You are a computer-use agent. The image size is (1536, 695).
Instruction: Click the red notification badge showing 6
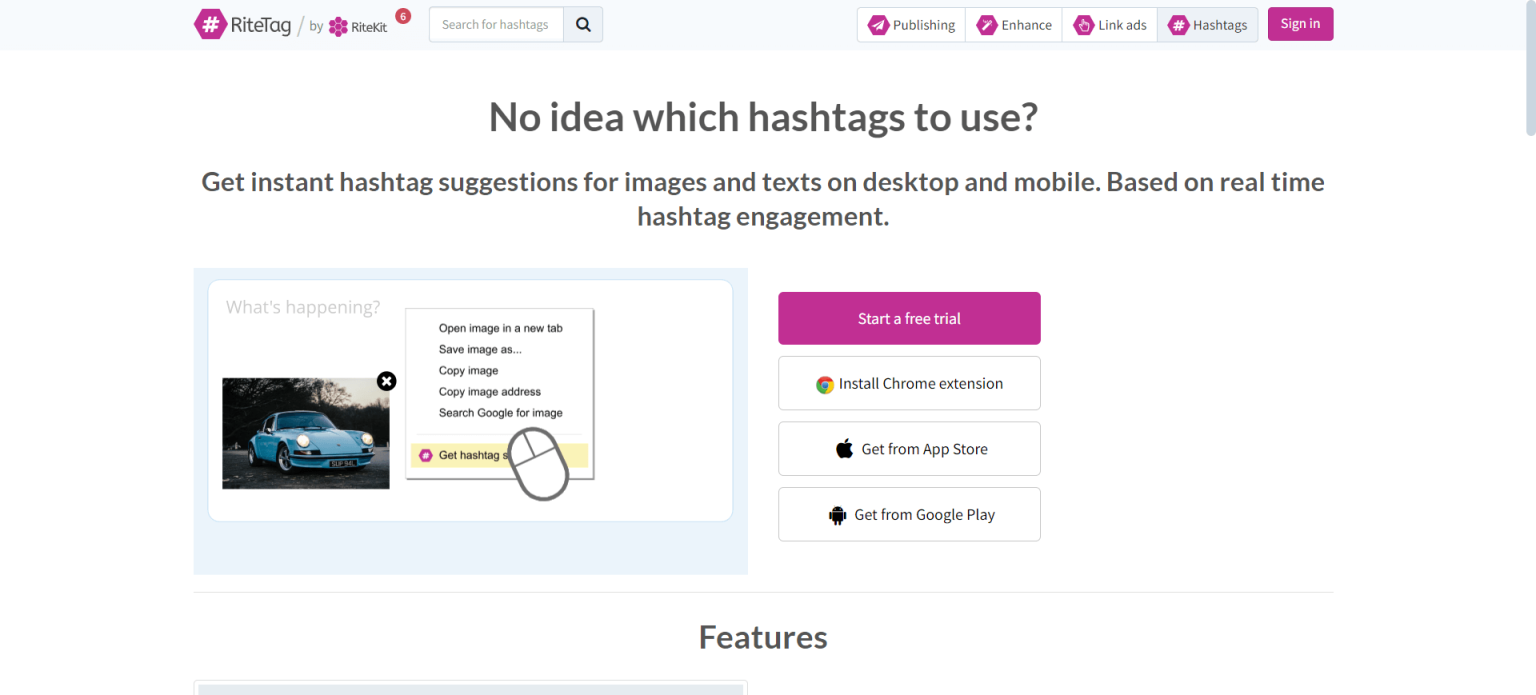tap(402, 15)
